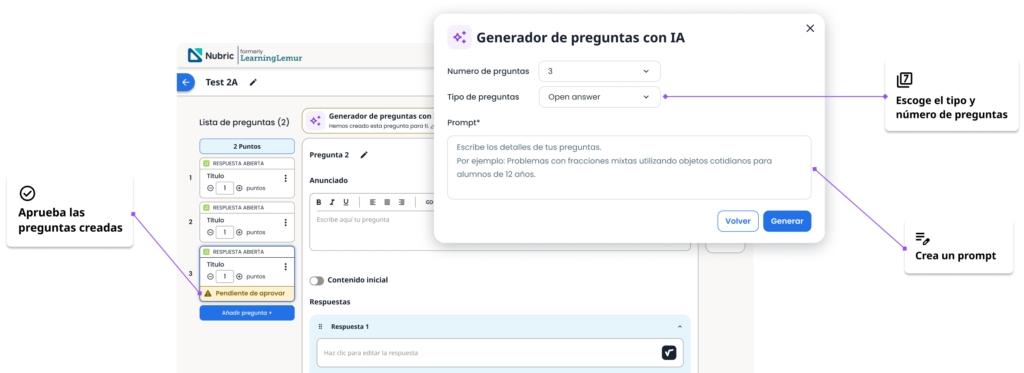Viewport: 1024px width, 373px height.
Task: Open the three-dot menu of question 1
Action: click(x=285, y=178)
